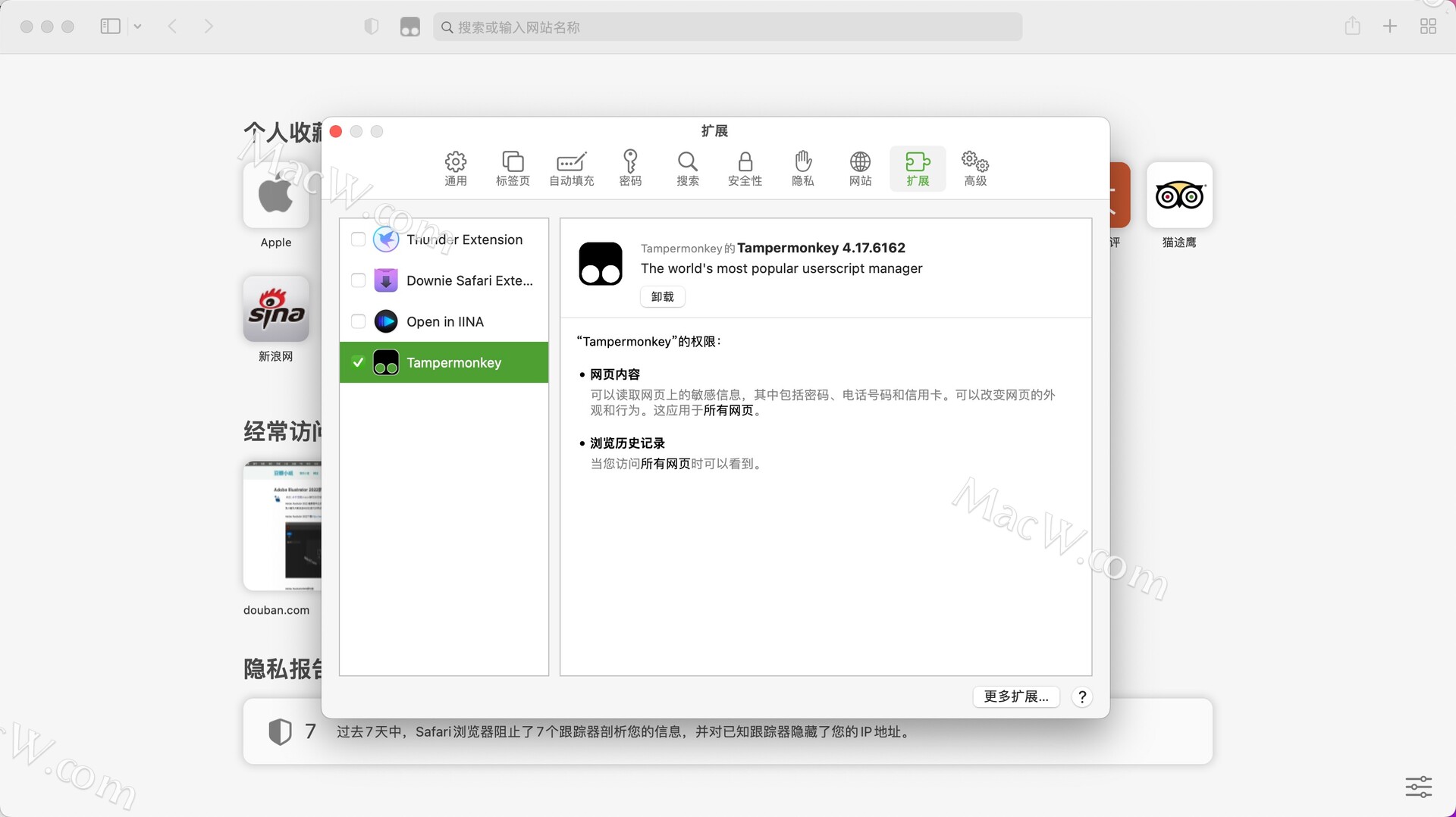Open the Privacy (隐私) preferences tab

point(802,168)
